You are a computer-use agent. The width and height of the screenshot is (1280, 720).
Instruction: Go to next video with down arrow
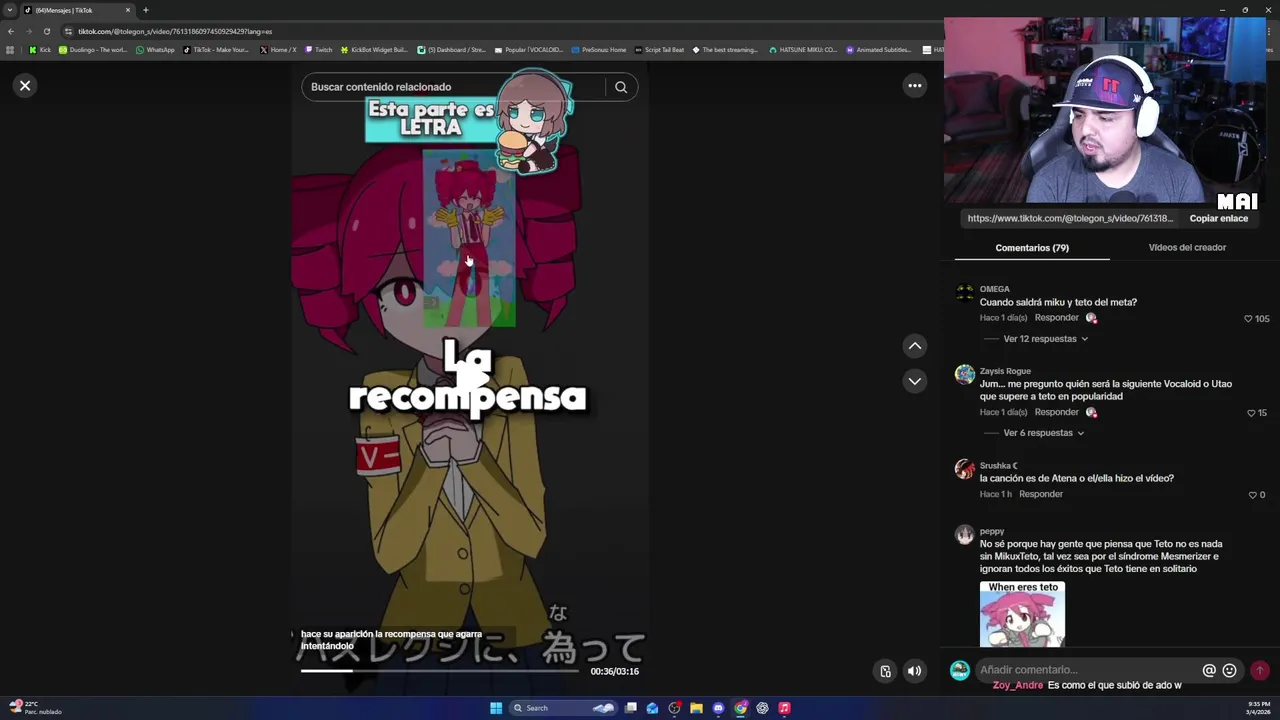pyautogui.click(x=914, y=381)
